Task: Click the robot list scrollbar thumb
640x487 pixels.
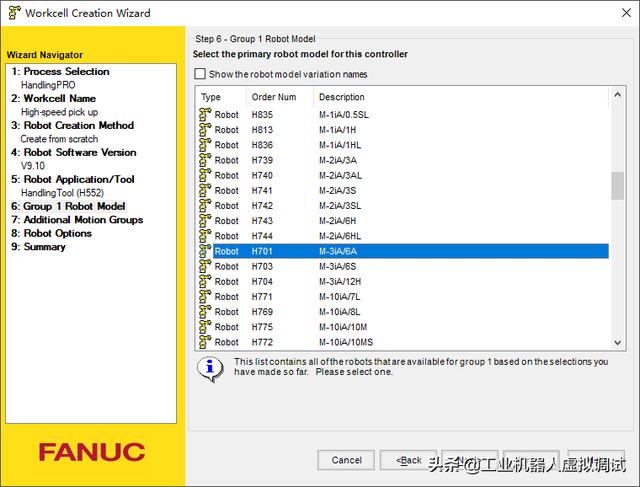Action: coord(618,186)
